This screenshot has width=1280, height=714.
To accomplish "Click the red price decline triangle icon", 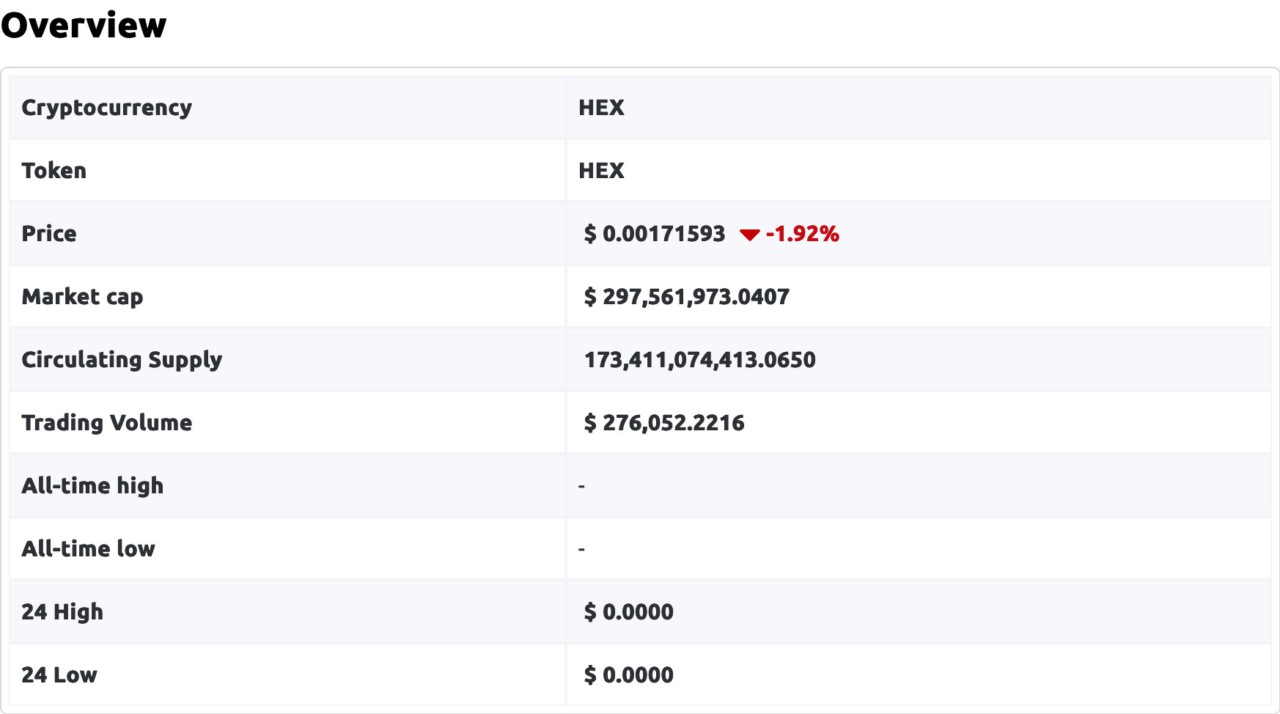I will (749, 234).
